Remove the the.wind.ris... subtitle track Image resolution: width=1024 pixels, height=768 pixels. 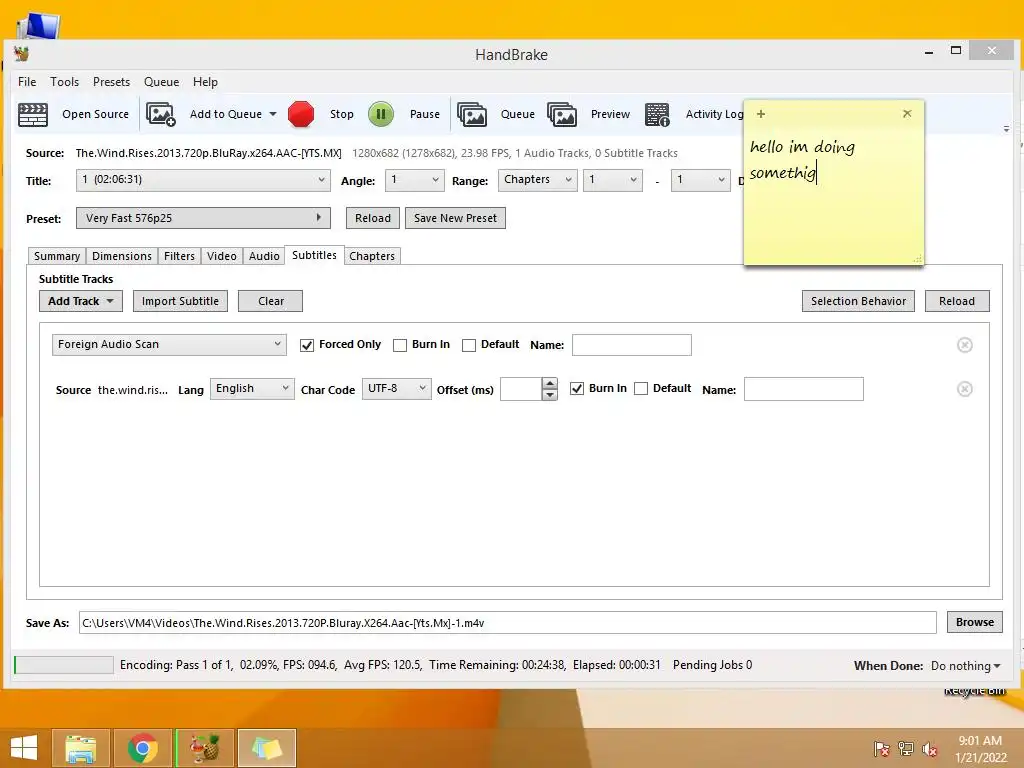965,389
